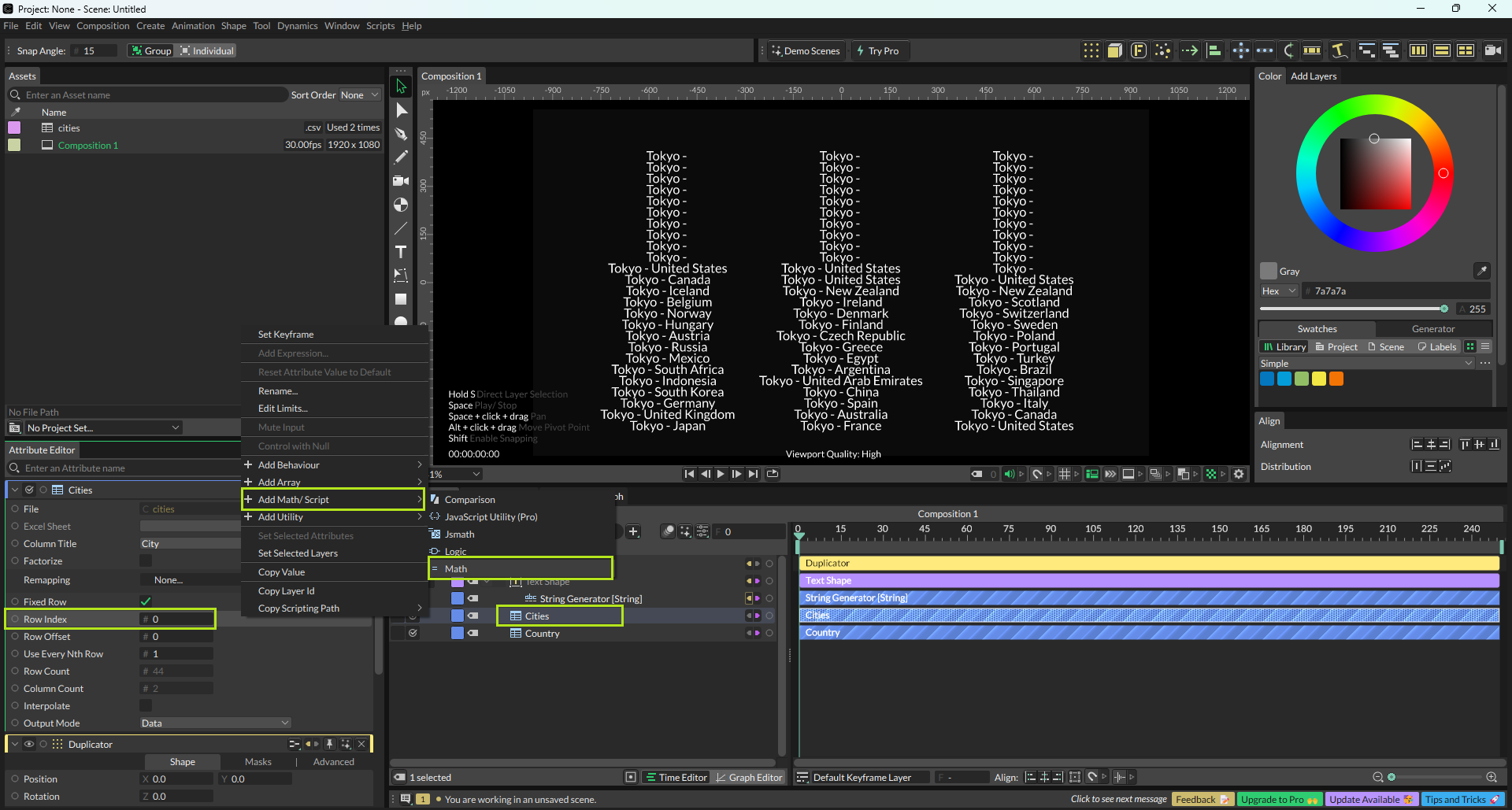Click the Demo Scenes button

pos(805,51)
